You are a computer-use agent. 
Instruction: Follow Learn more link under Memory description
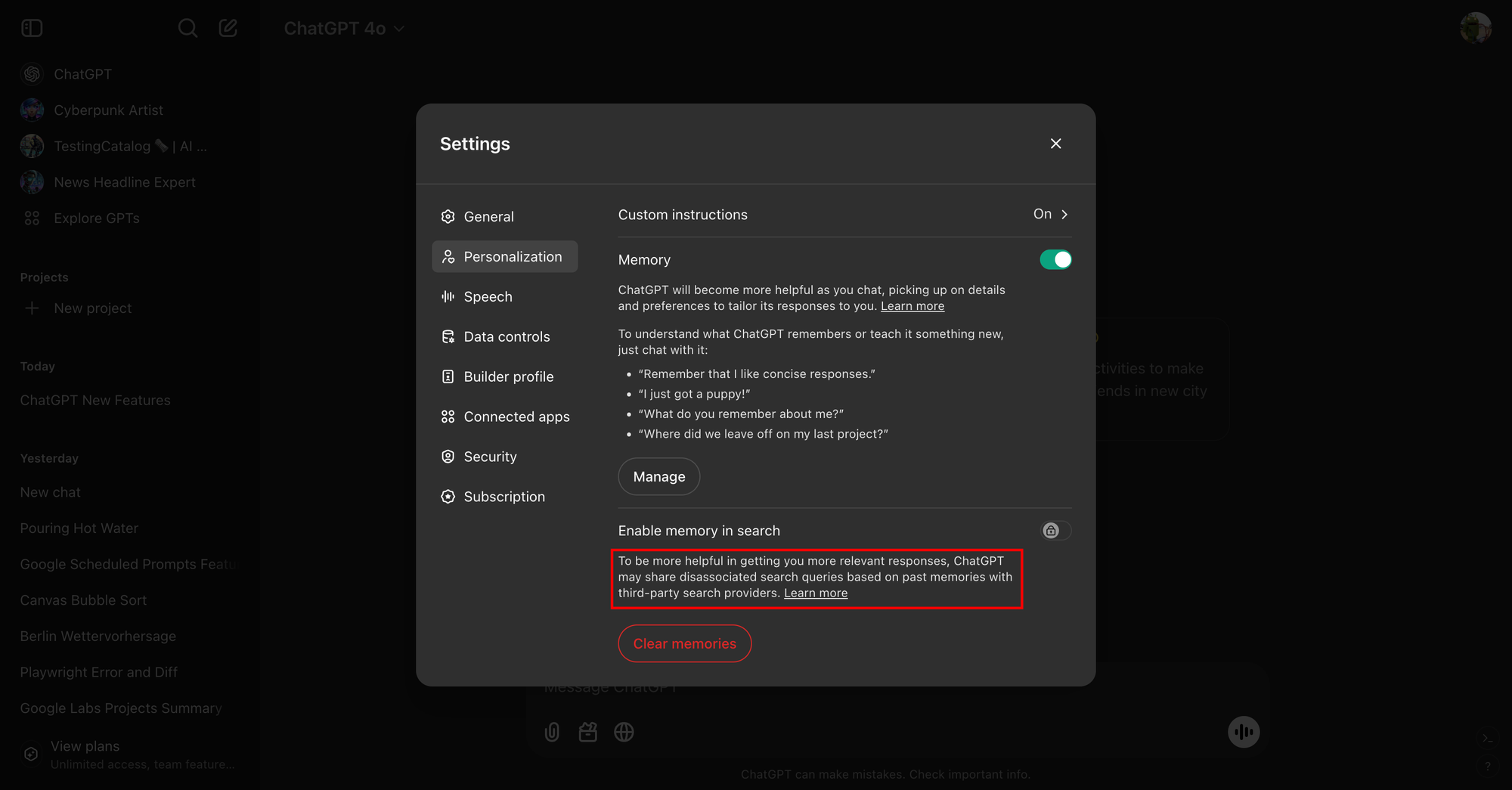pos(912,306)
